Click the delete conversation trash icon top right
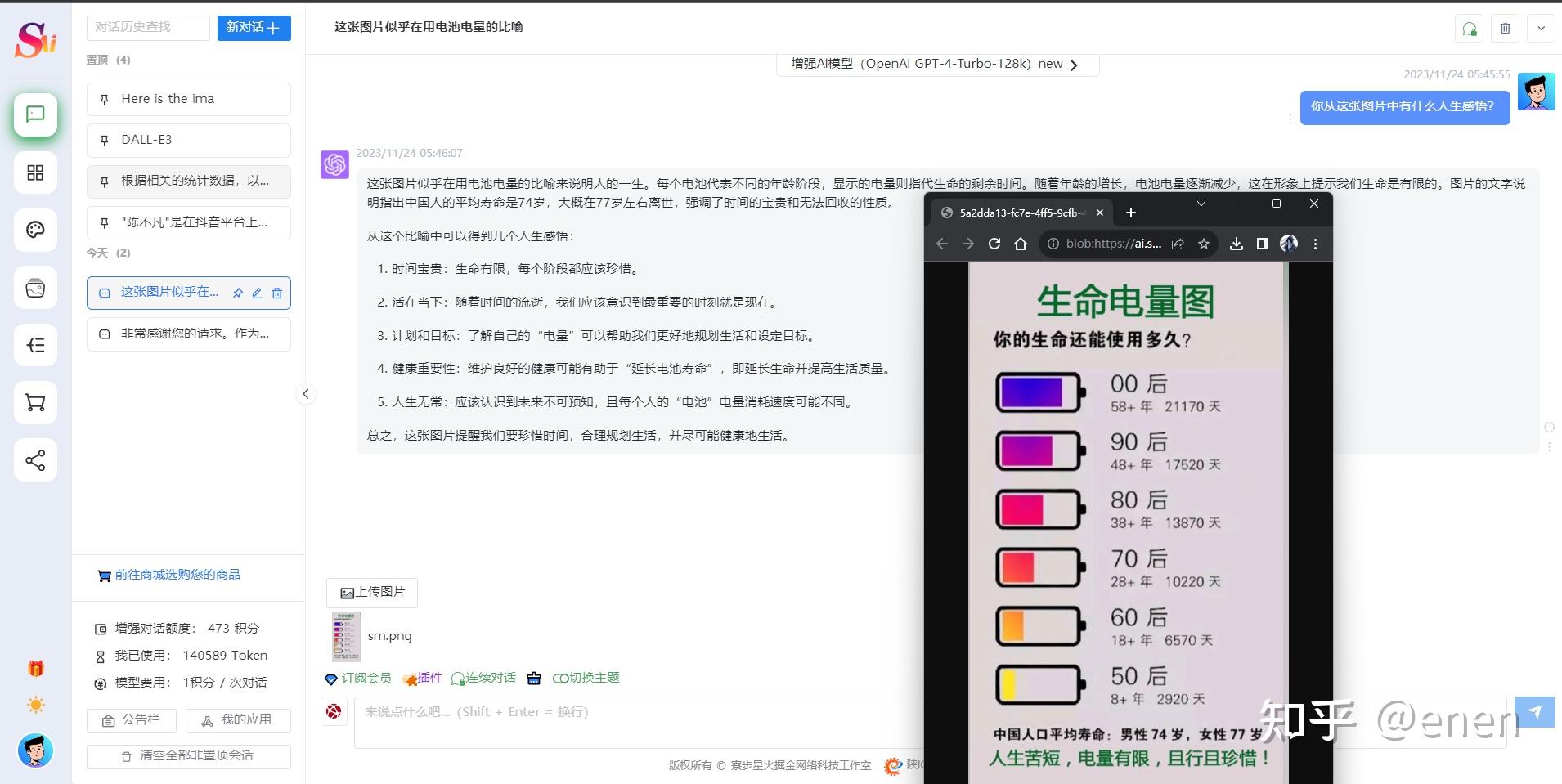Screen dimensions: 1562x784 [1504, 28]
